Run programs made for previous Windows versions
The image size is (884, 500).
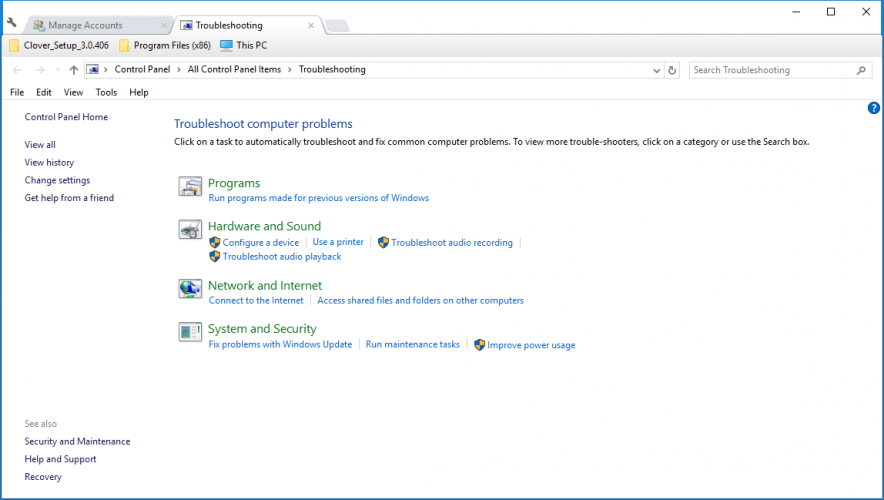click(x=319, y=198)
